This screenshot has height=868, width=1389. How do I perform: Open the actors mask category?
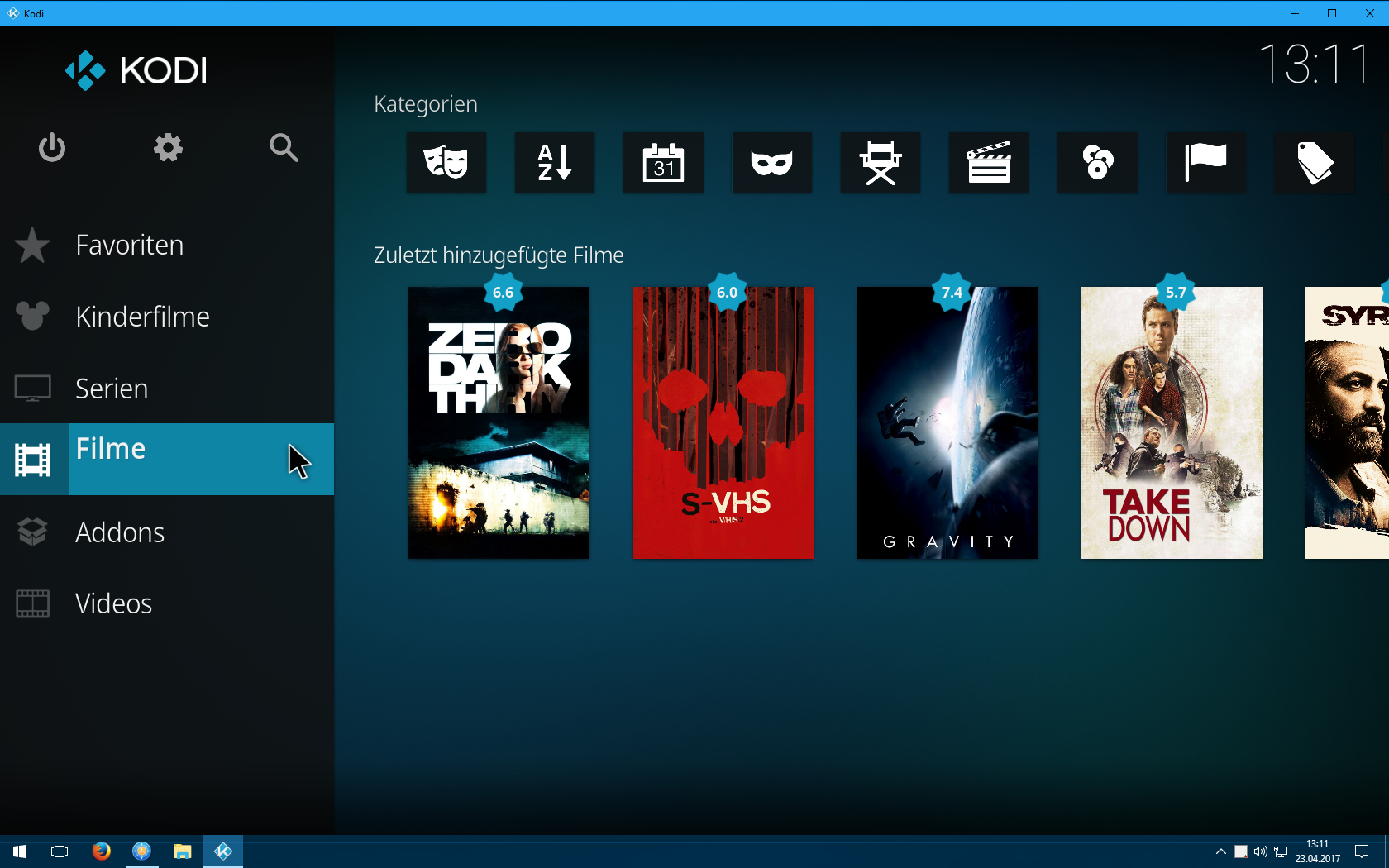point(771,162)
